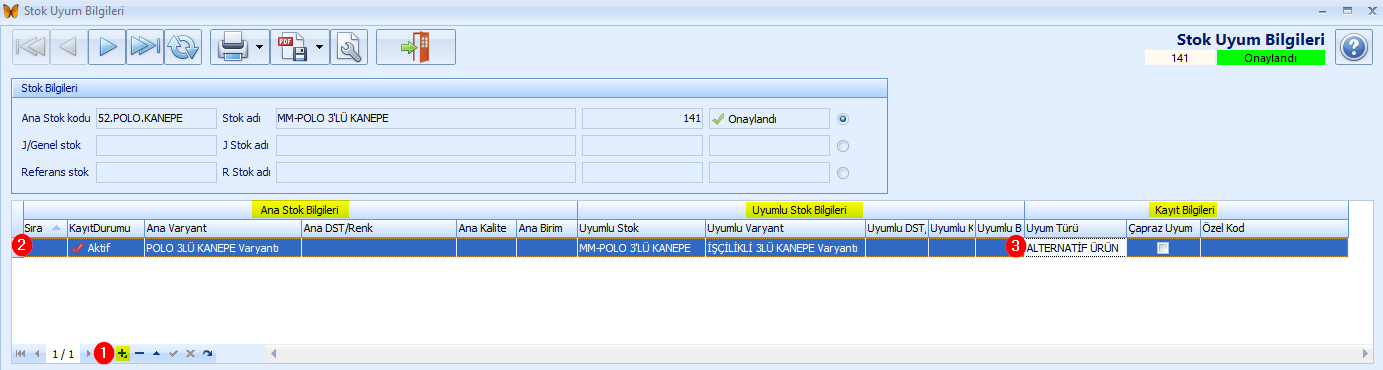Click the Ana Varyant column header
Image resolution: width=1383 pixels, height=370 pixels.
[x=222, y=228]
